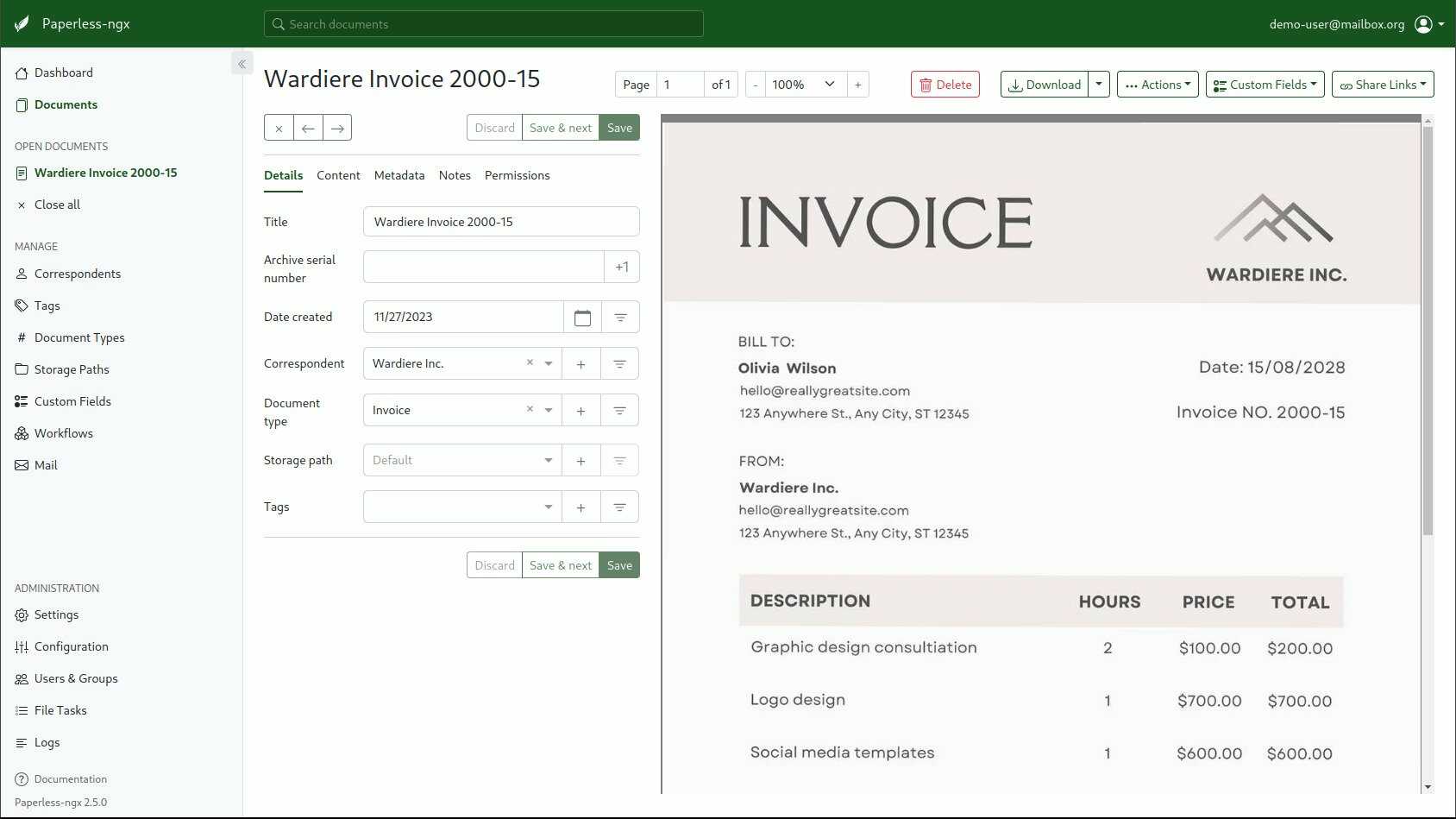The width and height of the screenshot is (1456, 819).
Task: Clear the Wardiere Inc. correspondent with the X
Action: click(530, 362)
